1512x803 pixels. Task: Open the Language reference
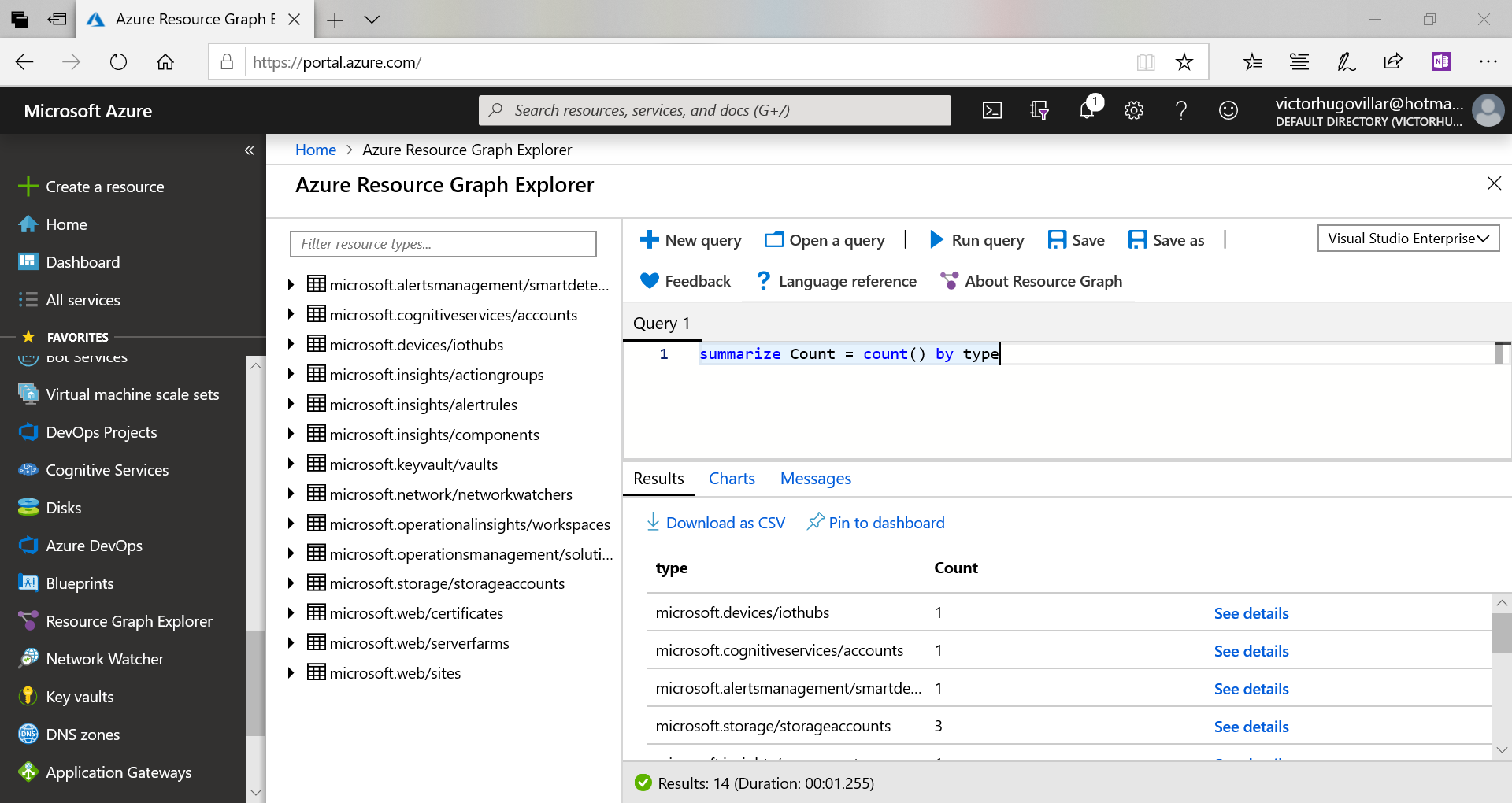(x=835, y=281)
